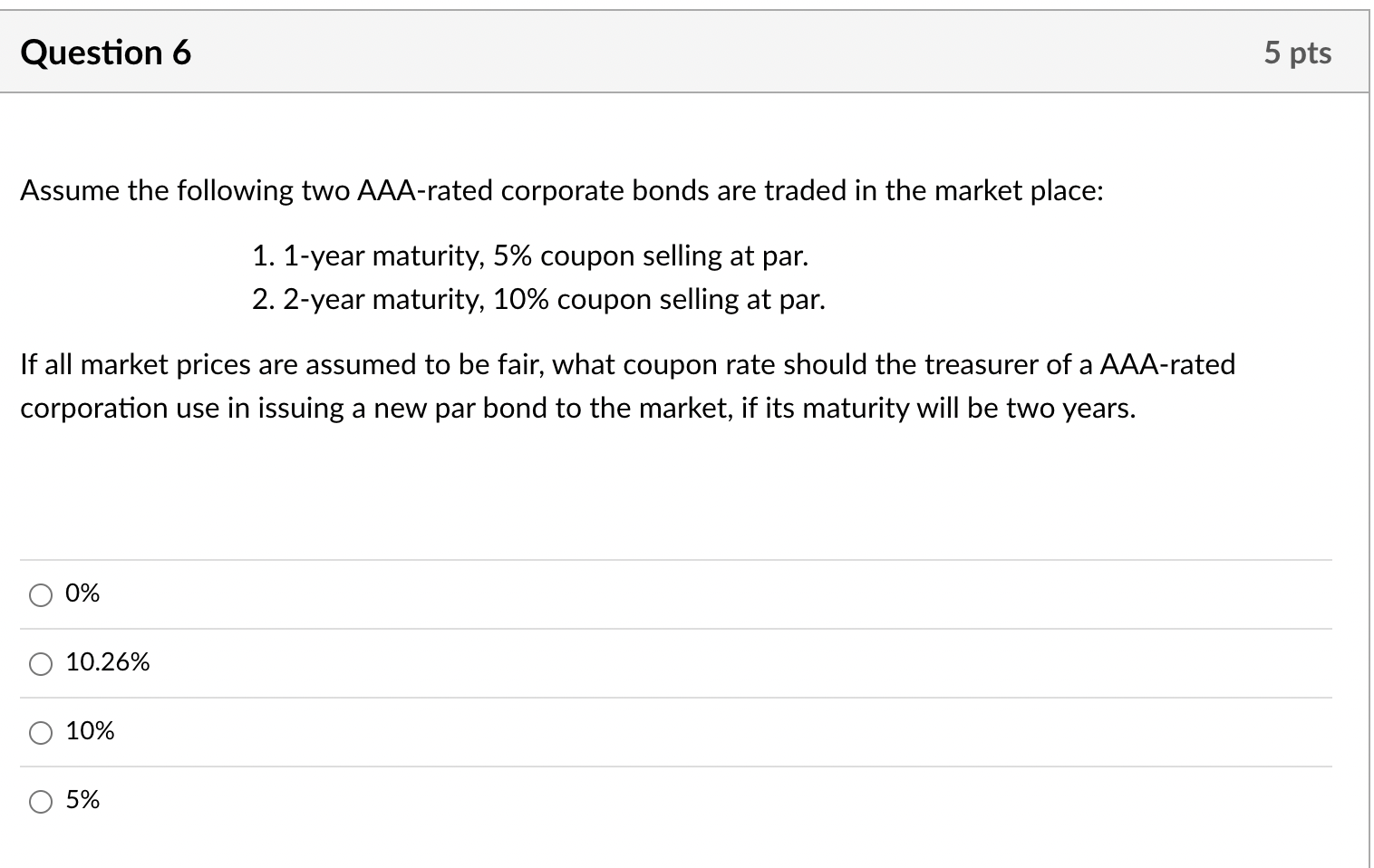Click the 1-year maturity bond list item
This screenshot has height=868, width=1374.
530,256
